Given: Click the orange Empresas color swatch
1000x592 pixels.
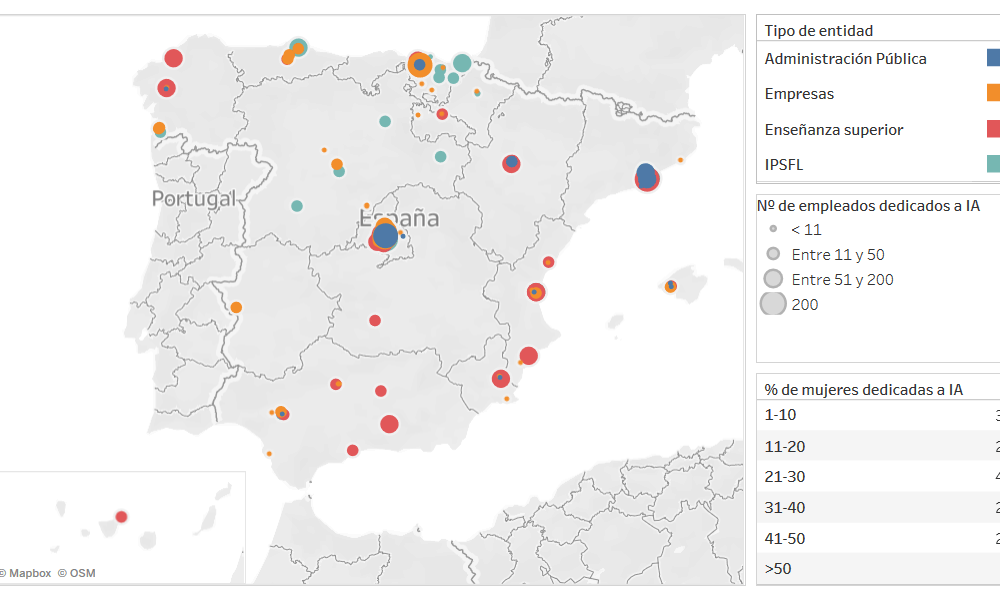Looking at the screenshot, I should (993, 93).
